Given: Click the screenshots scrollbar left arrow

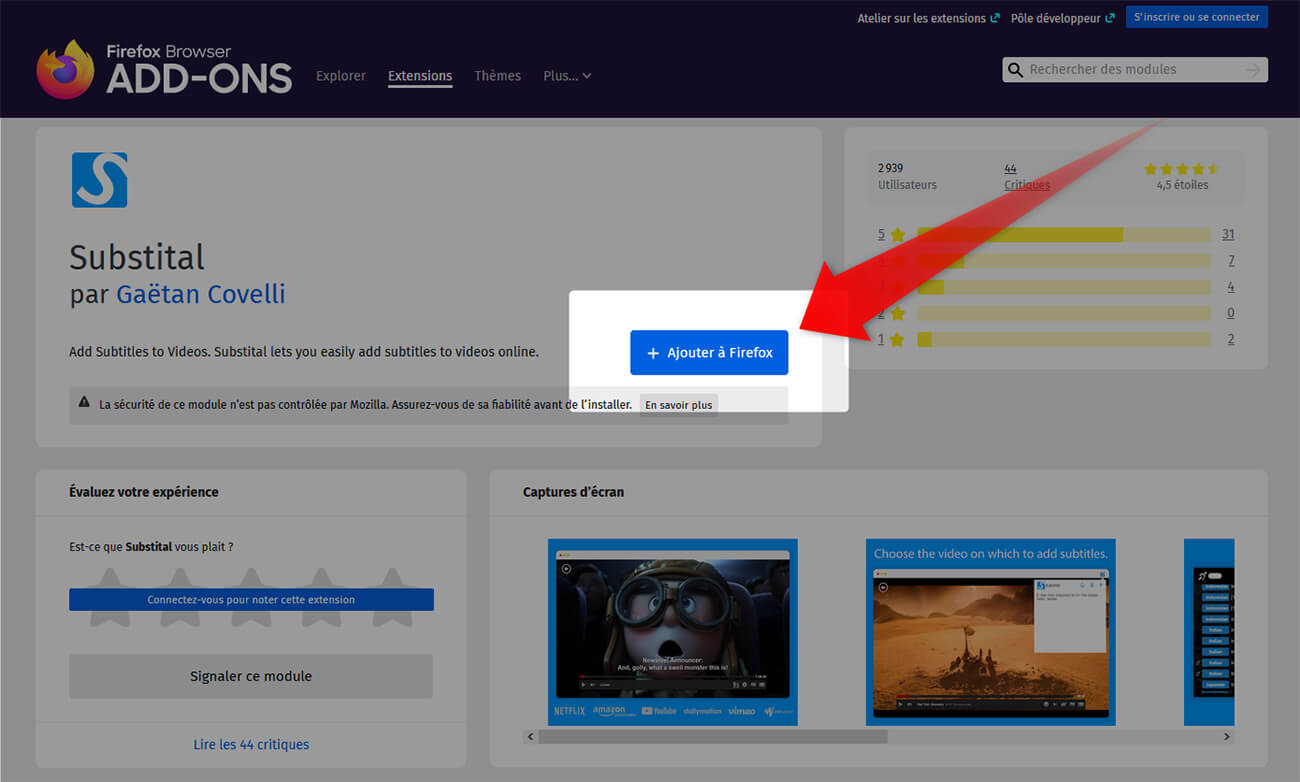Looking at the screenshot, I should pyautogui.click(x=530, y=737).
